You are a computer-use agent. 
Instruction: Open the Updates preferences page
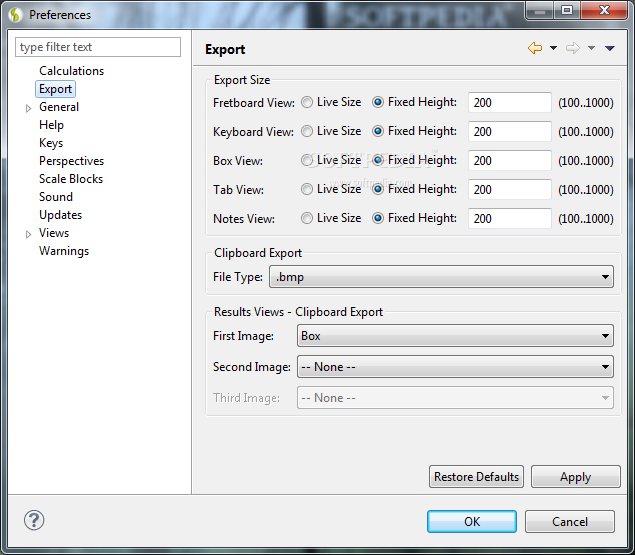[60, 215]
